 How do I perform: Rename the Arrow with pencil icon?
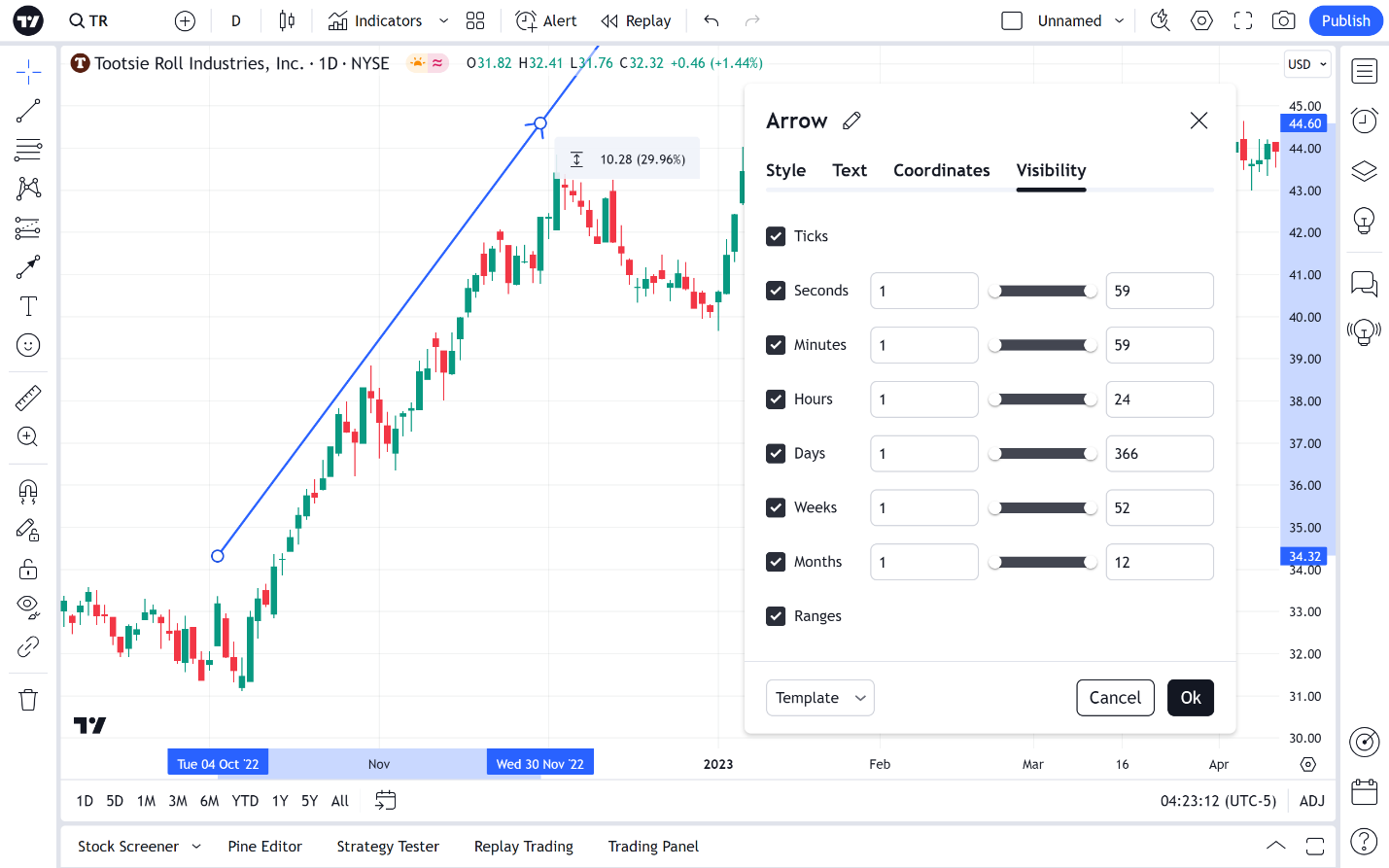852,121
